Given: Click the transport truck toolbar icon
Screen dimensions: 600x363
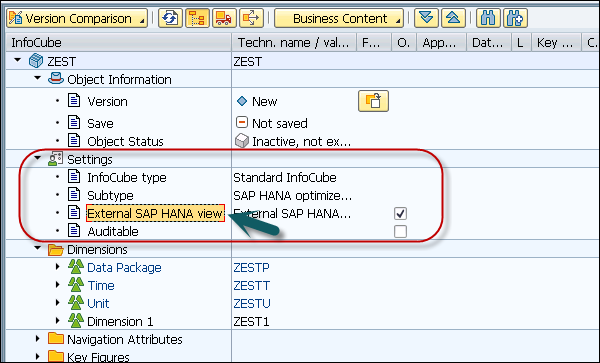Looking at the screenshot, I should point(224,18).
